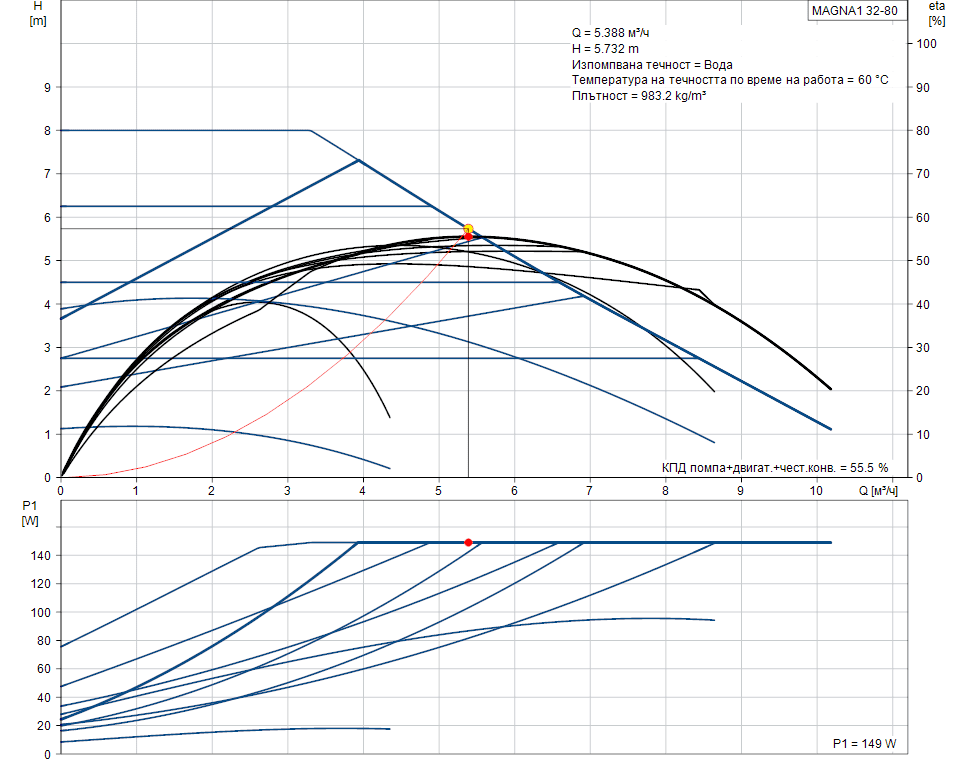Click the H = 5.732 m head value

click(x=606, y=49)
